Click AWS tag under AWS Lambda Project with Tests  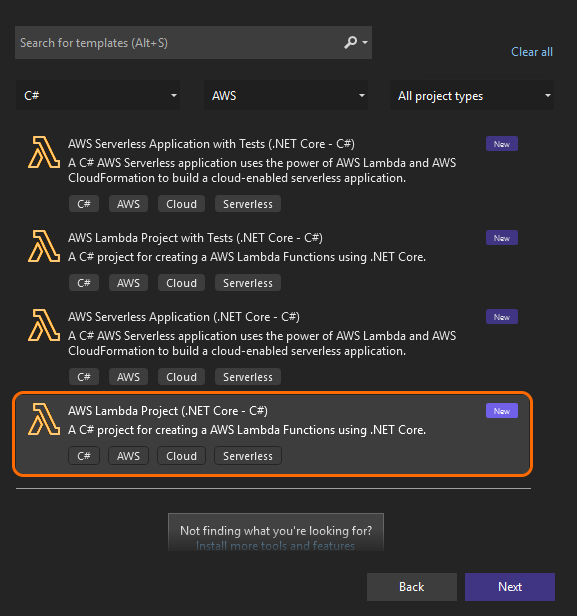coord(128,283)
